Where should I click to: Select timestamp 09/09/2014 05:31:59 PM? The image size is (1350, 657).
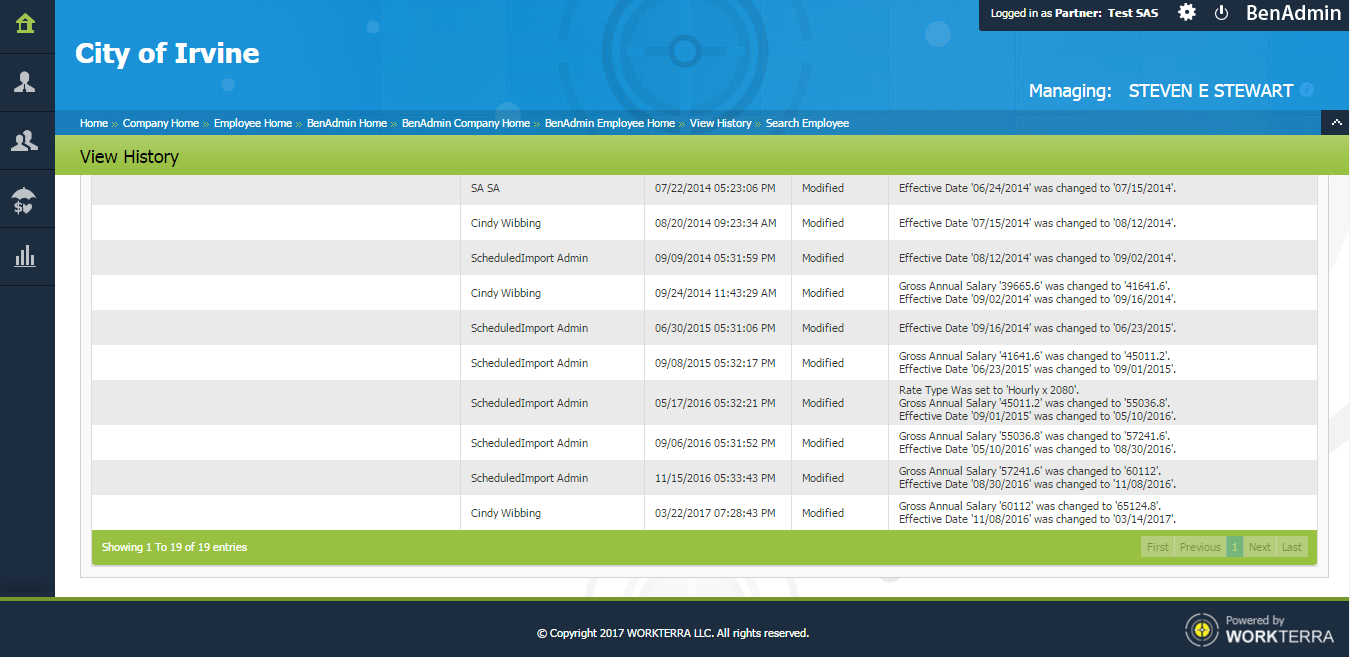click(x=715, y=258)
